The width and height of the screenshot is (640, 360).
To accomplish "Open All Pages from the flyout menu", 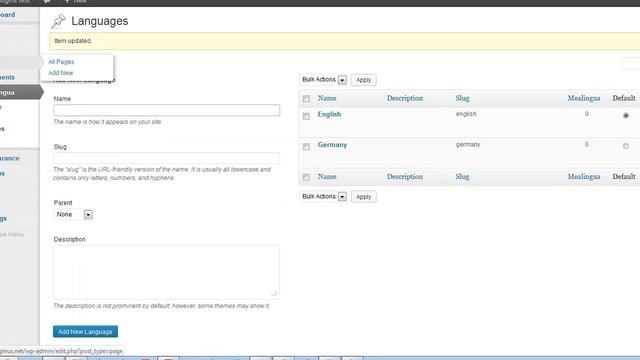I will click(61, 62).
